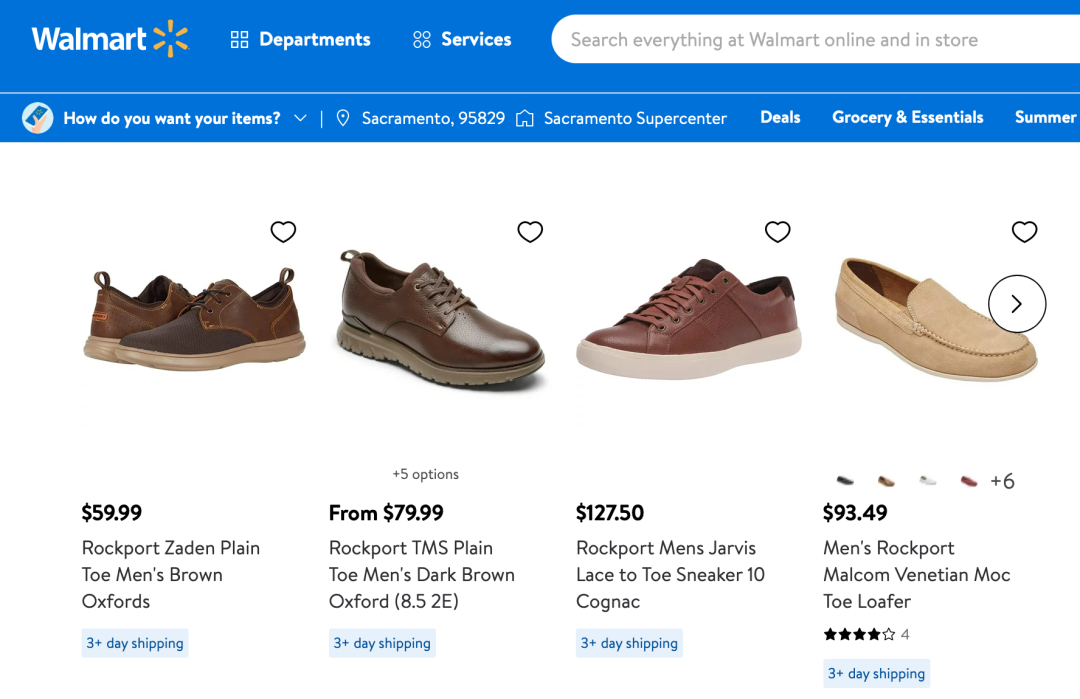This screenshot has height=699, width=1080.
Task: Open Jarvis Cognac sneaker image
Action: point(689,319)
